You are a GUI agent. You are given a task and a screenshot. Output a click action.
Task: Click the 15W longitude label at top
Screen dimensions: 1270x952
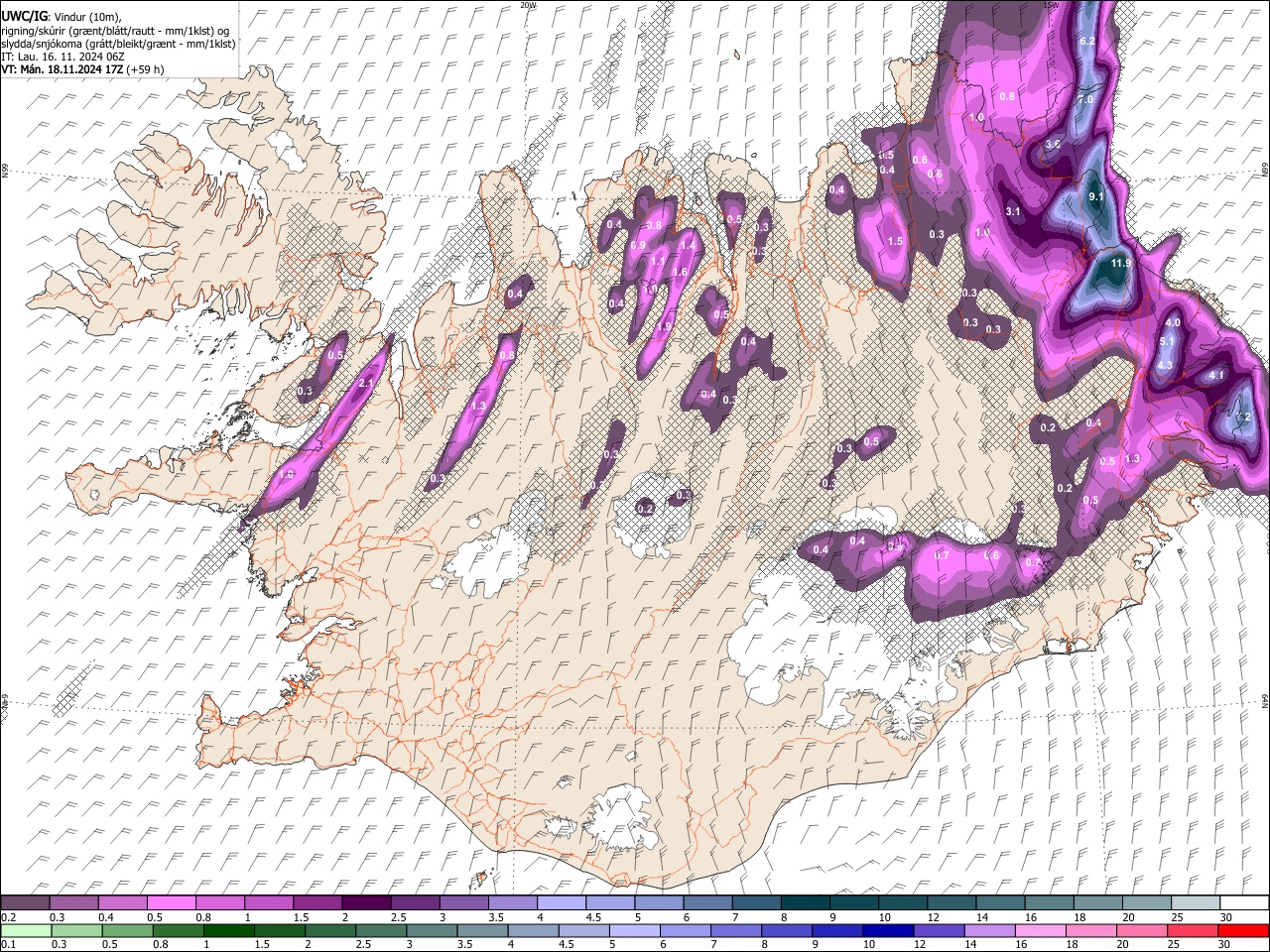point(1052,5)
